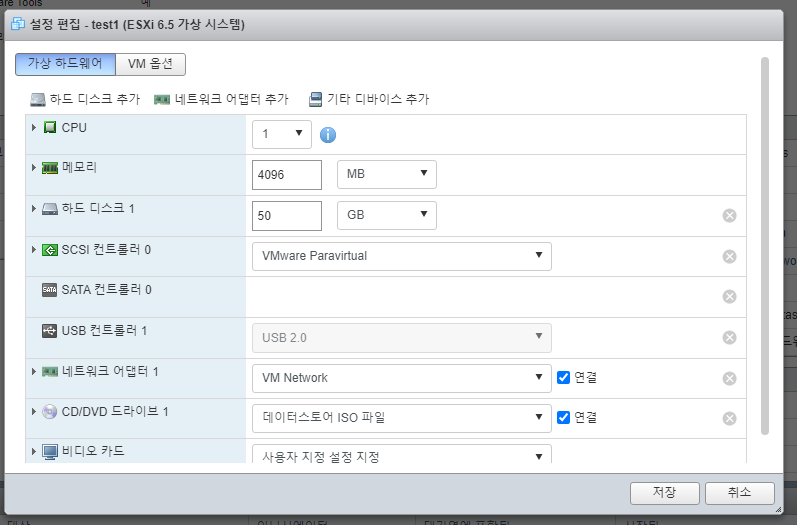Open the USB 2.0 dropdown

click(402, 338)
